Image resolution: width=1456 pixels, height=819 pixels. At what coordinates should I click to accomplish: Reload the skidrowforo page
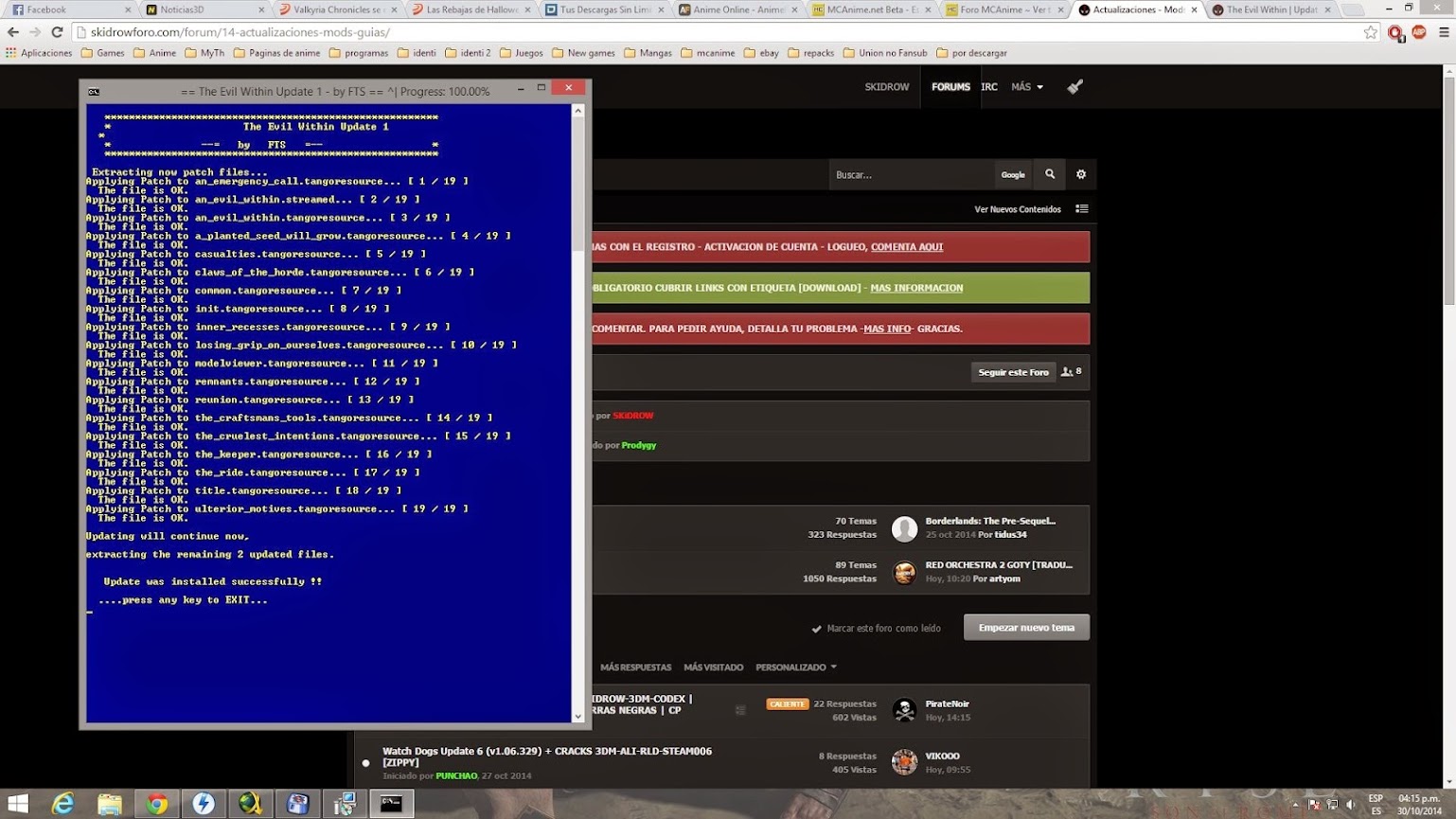(57, 31)
